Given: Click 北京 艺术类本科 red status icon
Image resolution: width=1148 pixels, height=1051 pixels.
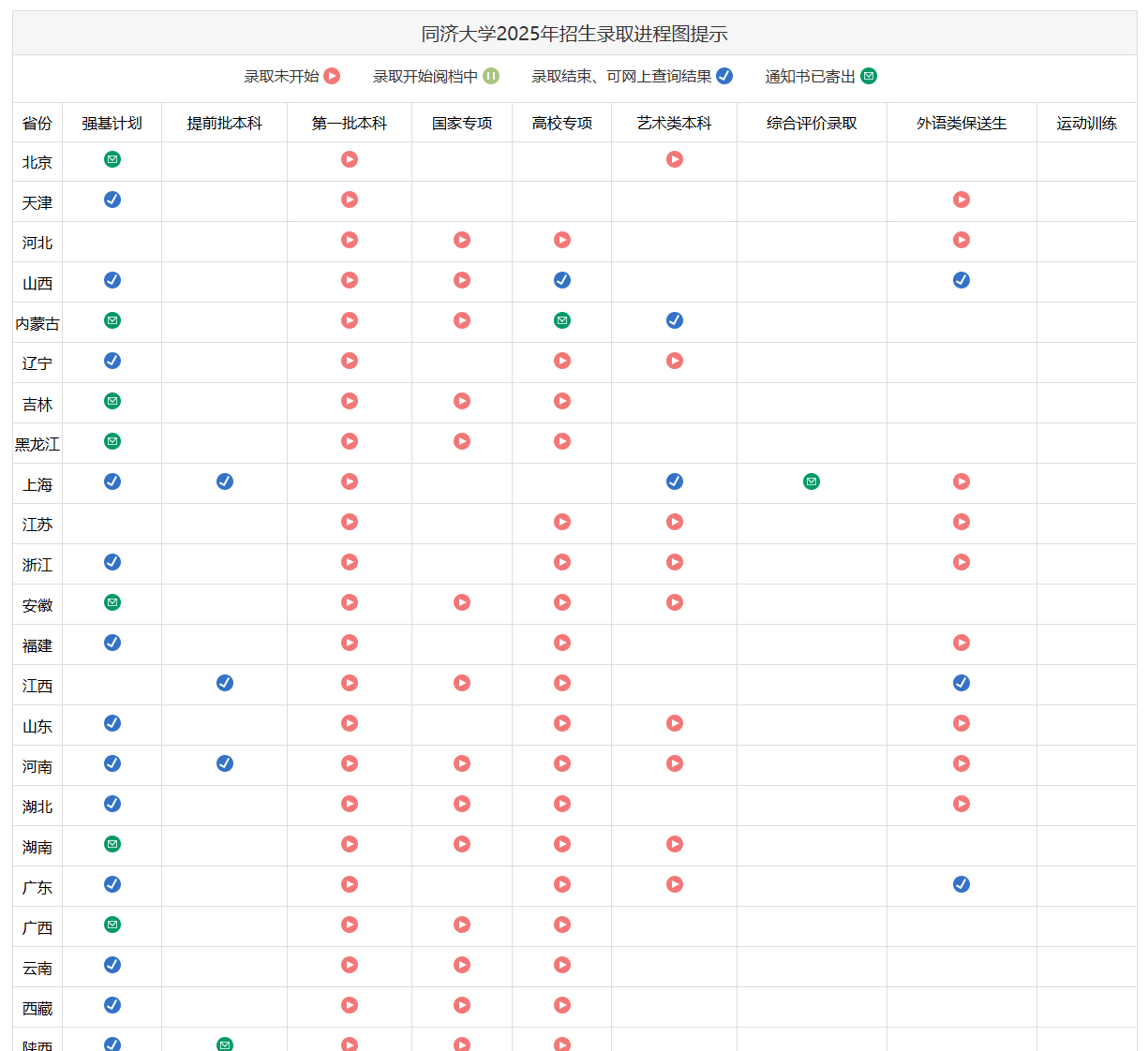Looking at the screenshot, I should click(x=675, y=159).
